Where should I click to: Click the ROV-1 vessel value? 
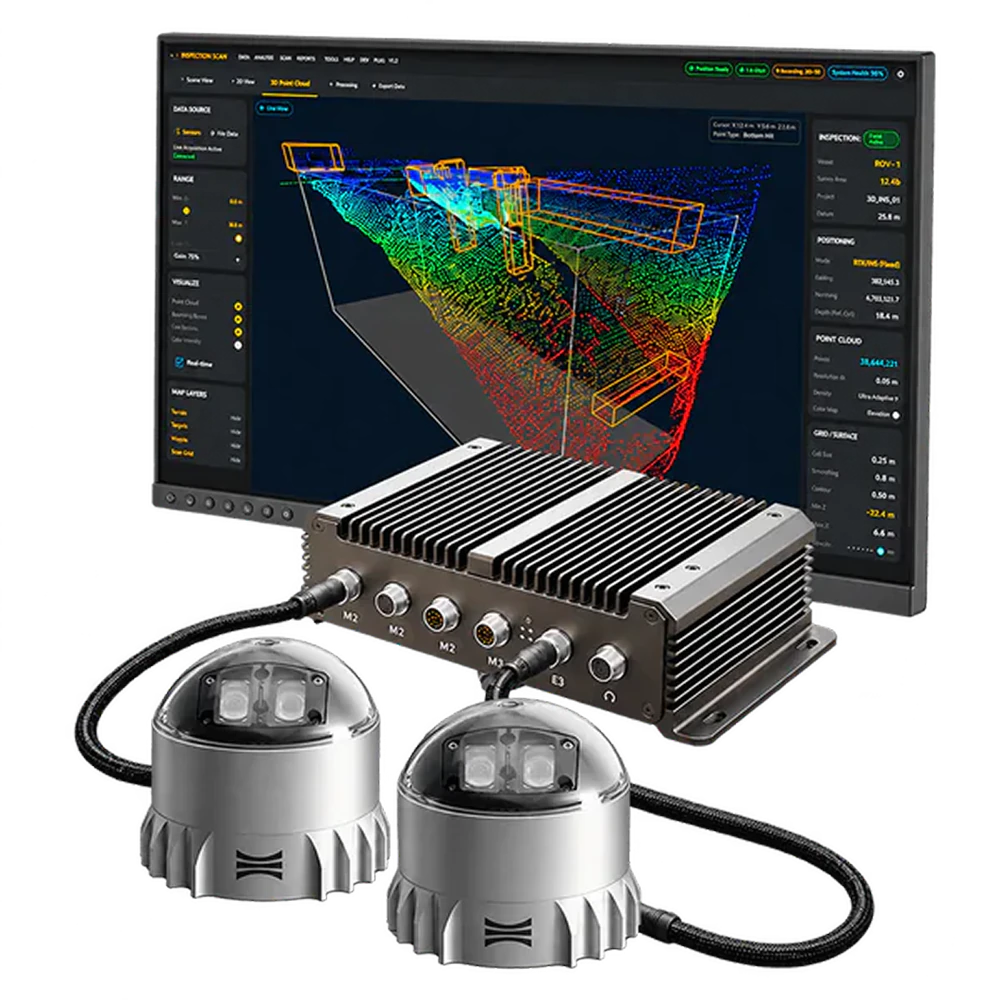886,164
